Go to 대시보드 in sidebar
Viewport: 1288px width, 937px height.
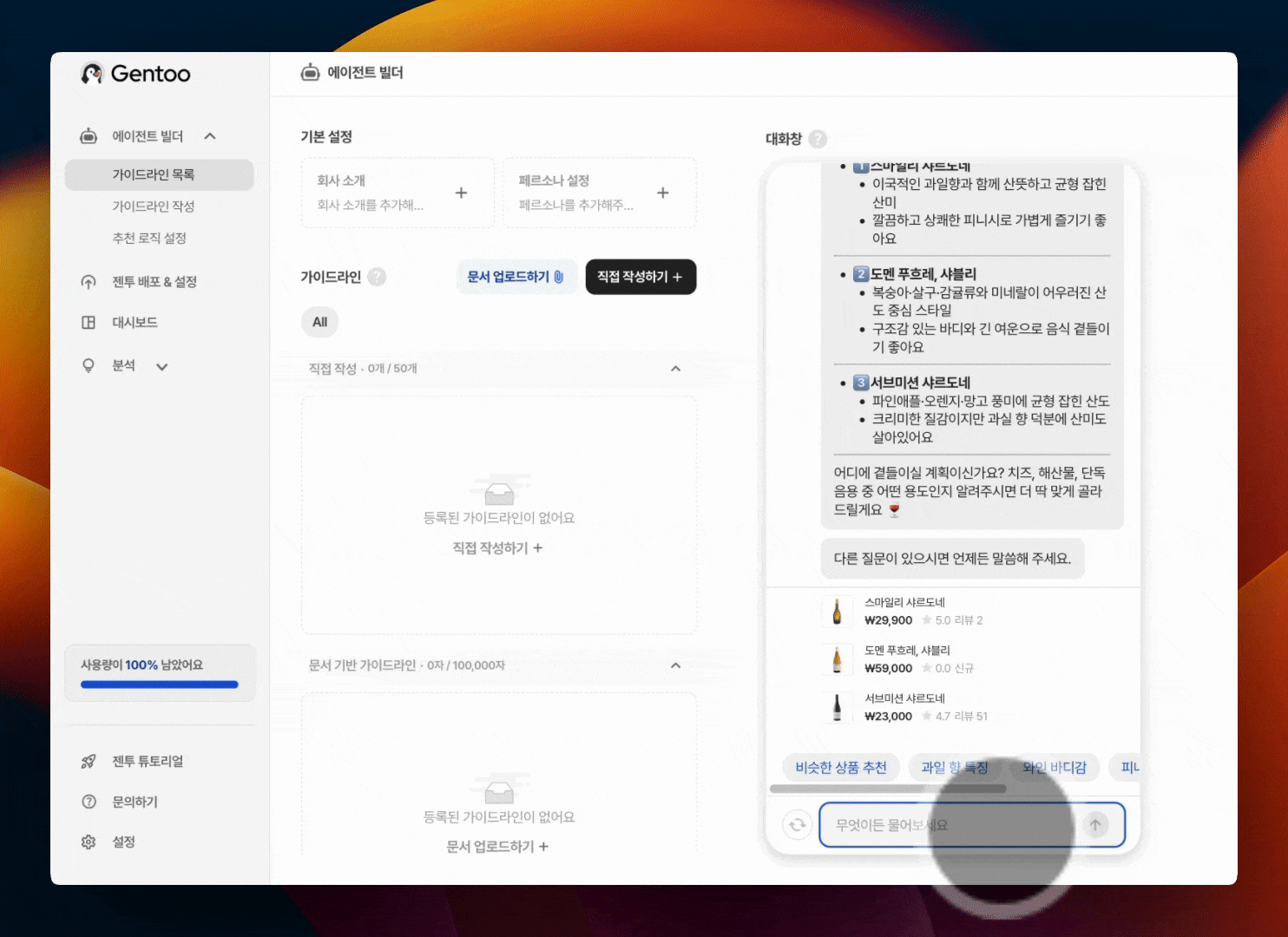tap(135, 322)
